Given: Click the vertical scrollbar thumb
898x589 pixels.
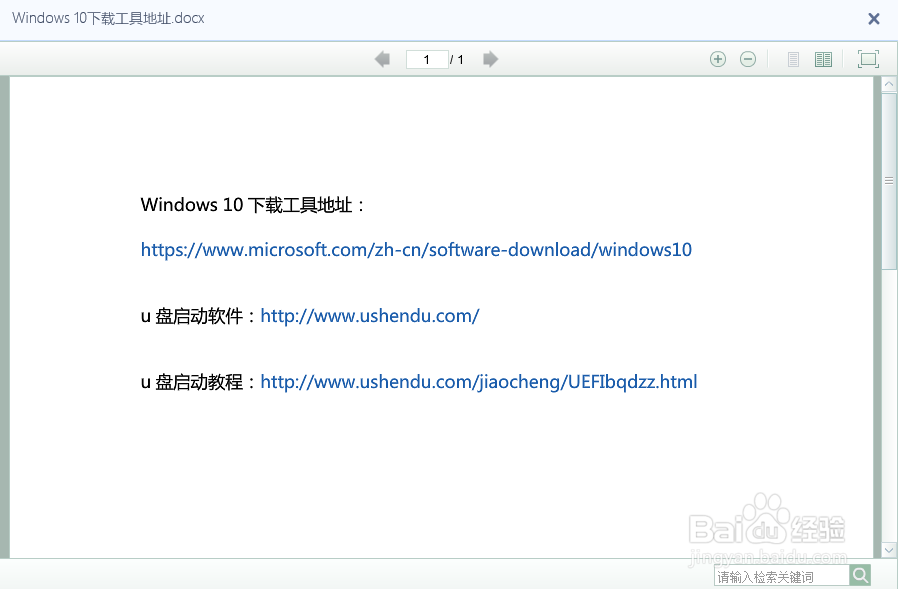Looking at the screenshot, I should pos(890,180).
